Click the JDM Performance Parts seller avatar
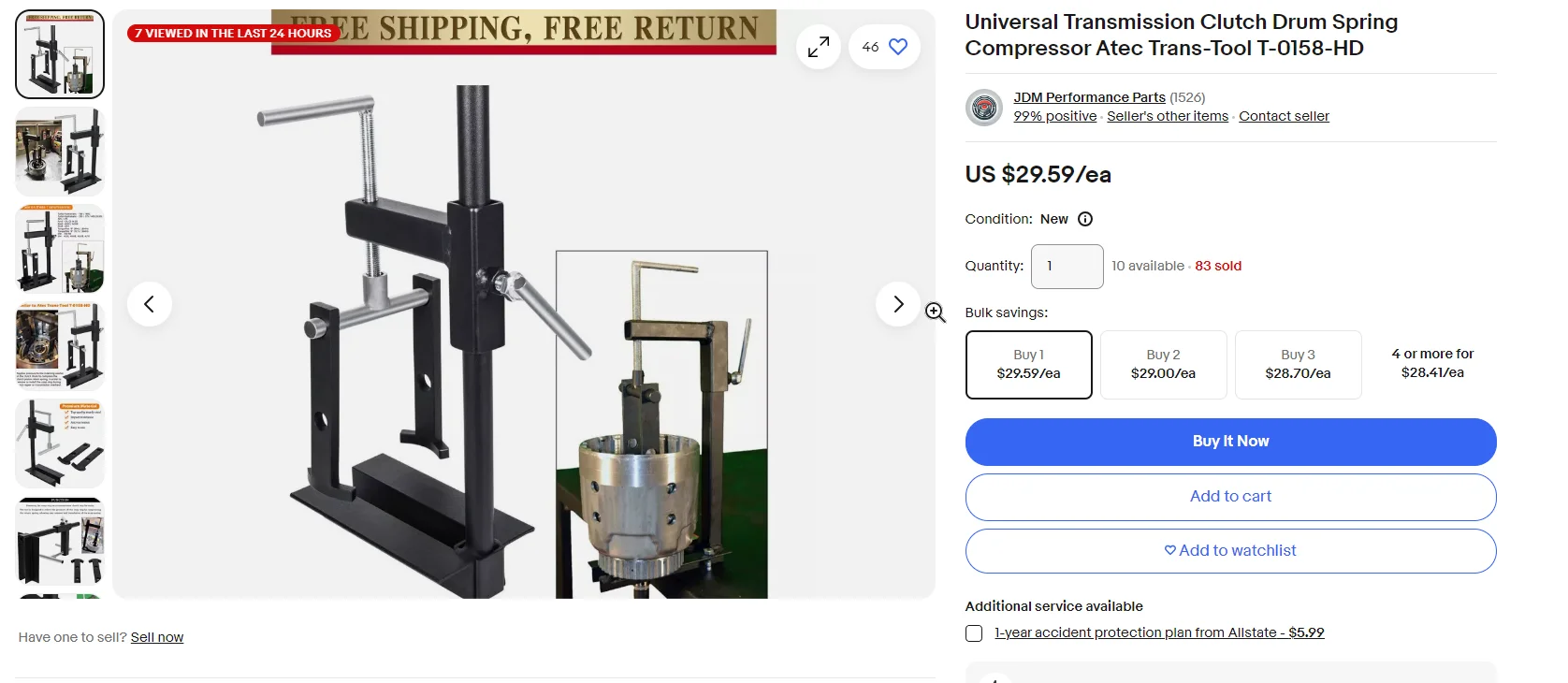The image size is (1568, 683). pos(984,108)
